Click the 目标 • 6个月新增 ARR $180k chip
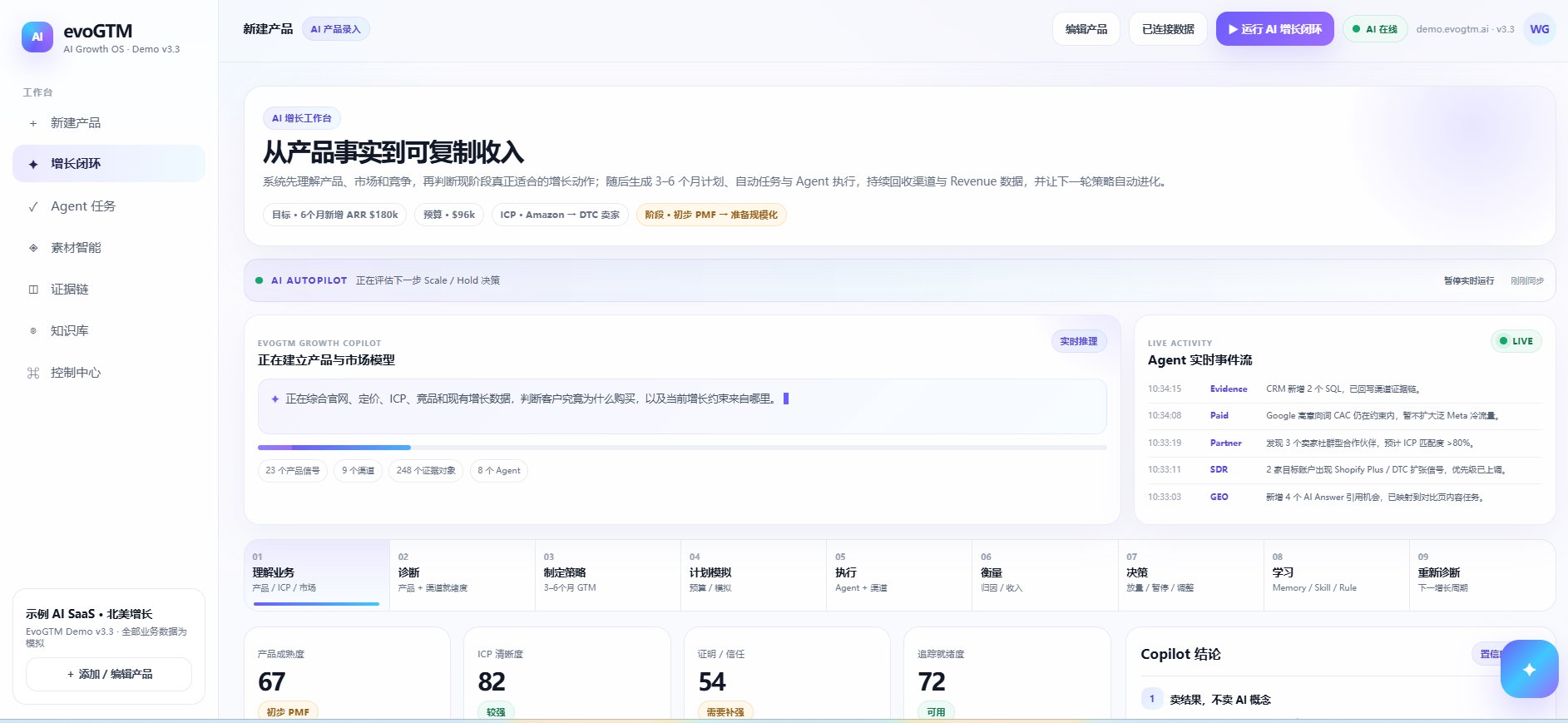Viewport: 1568px width, 723px height. click(334, 215)
